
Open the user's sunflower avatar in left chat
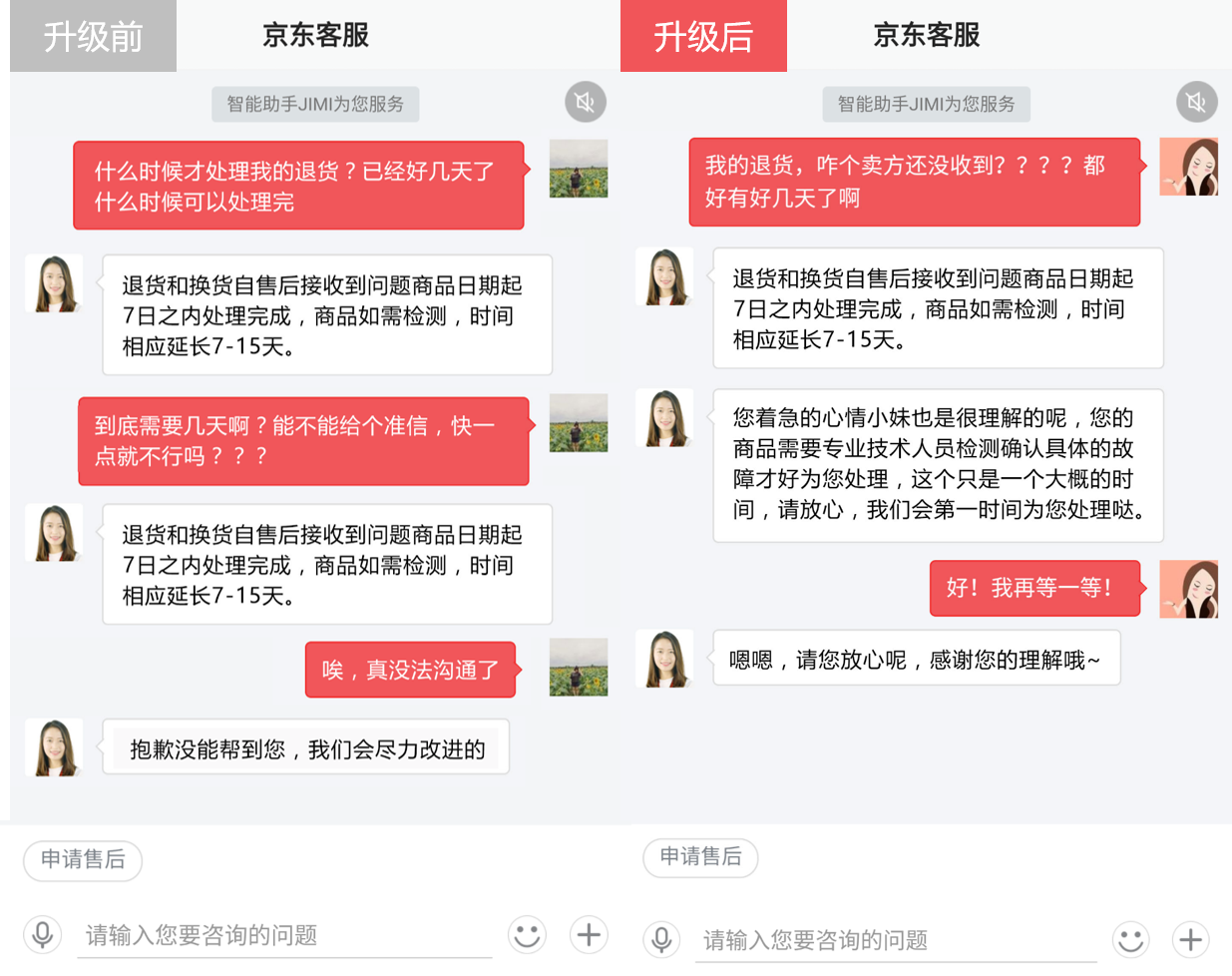coord(579,170)
